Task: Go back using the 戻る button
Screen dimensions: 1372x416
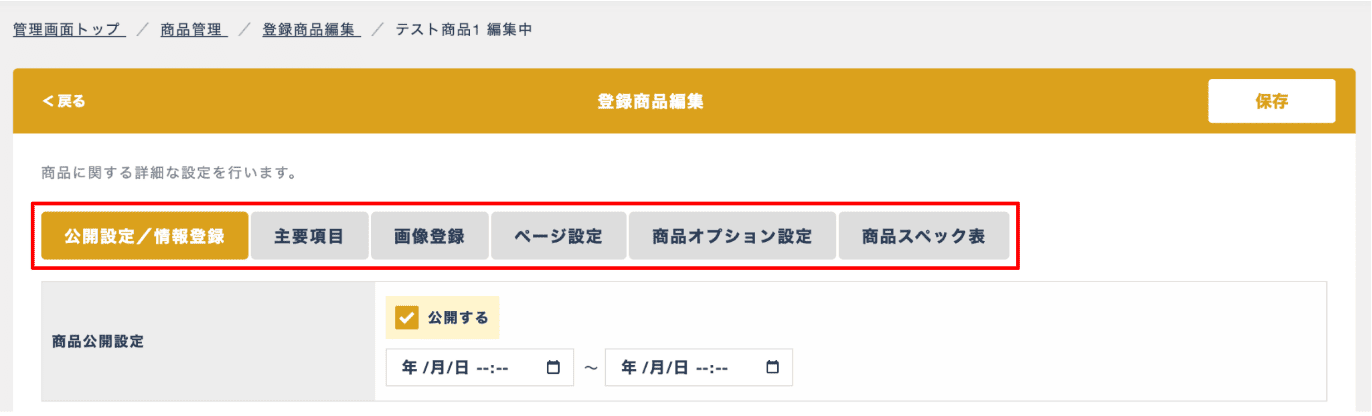Action: (64, 101)
